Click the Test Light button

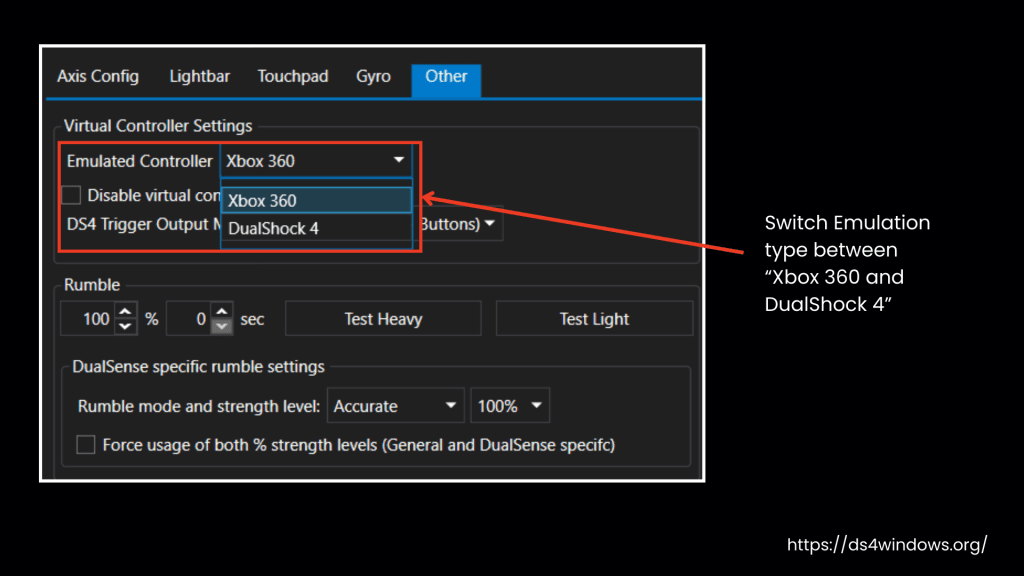[x=594, y=319]
